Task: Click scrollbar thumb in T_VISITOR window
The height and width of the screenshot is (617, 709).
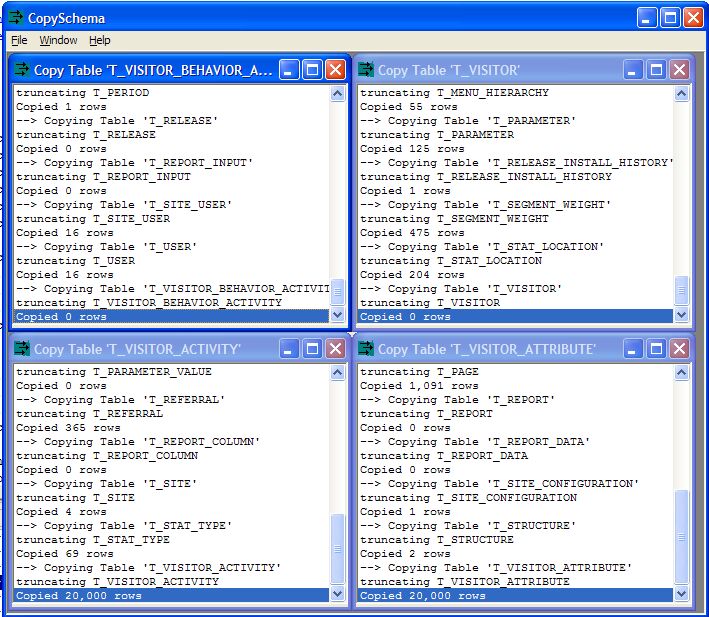Action: pyautogui.click(x=681, y=291)
